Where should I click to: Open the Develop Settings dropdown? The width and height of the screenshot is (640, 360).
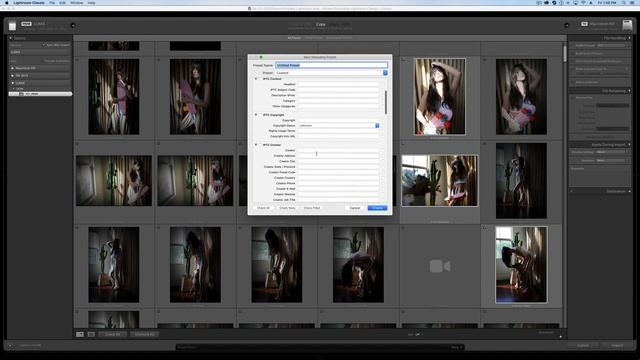coord(612,152)
